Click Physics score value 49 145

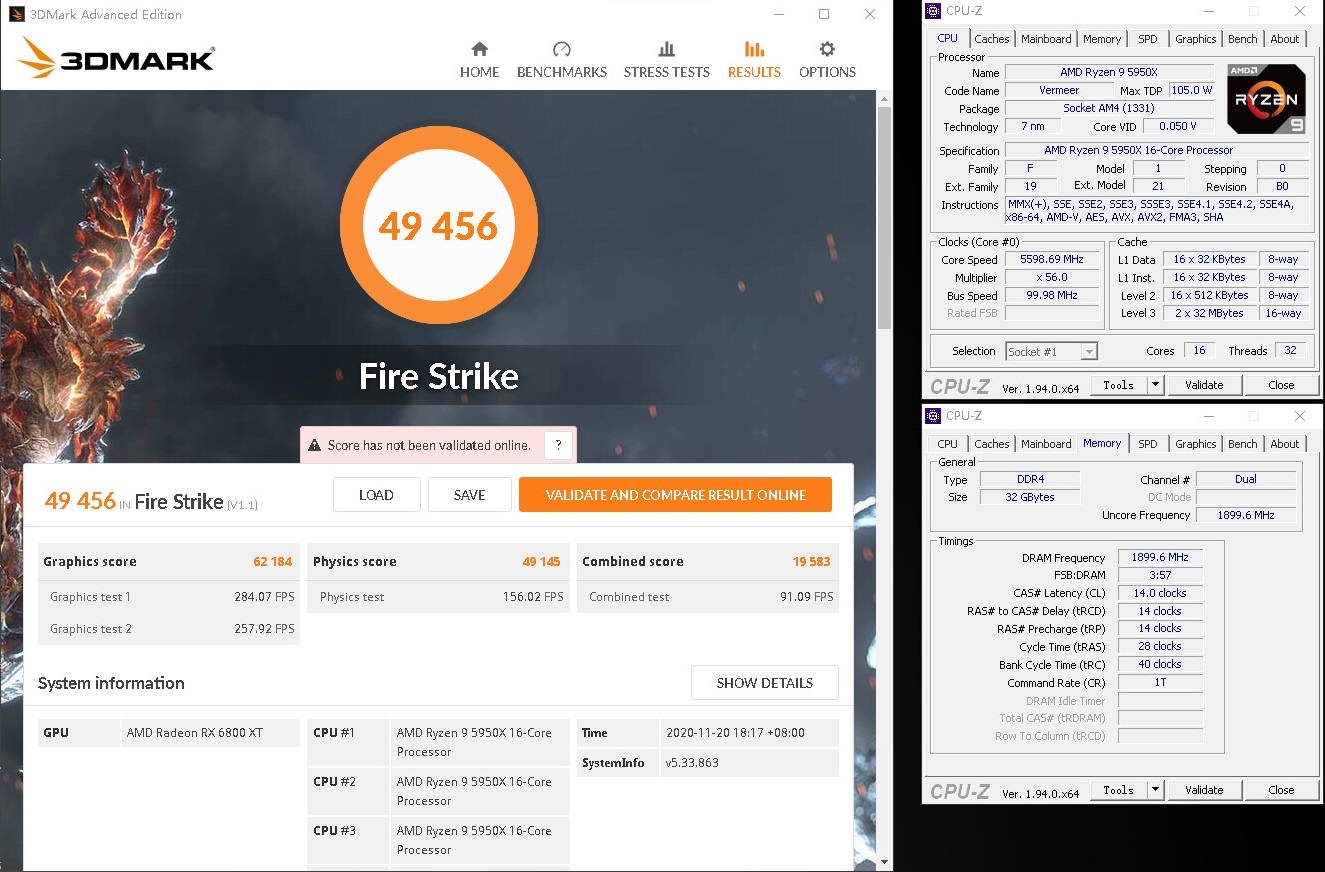coord(541,561)
